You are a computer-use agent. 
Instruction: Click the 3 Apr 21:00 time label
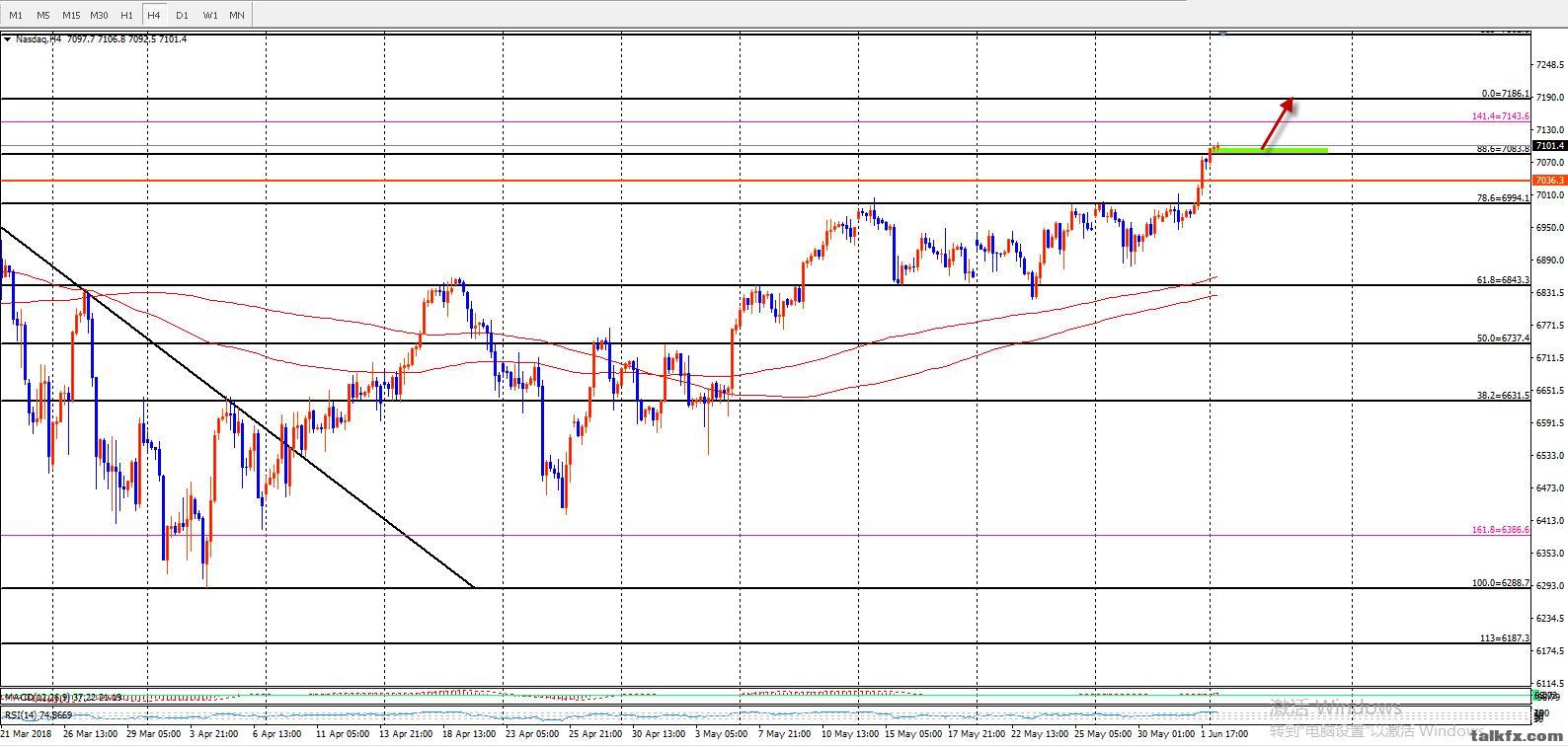[212, 734]
